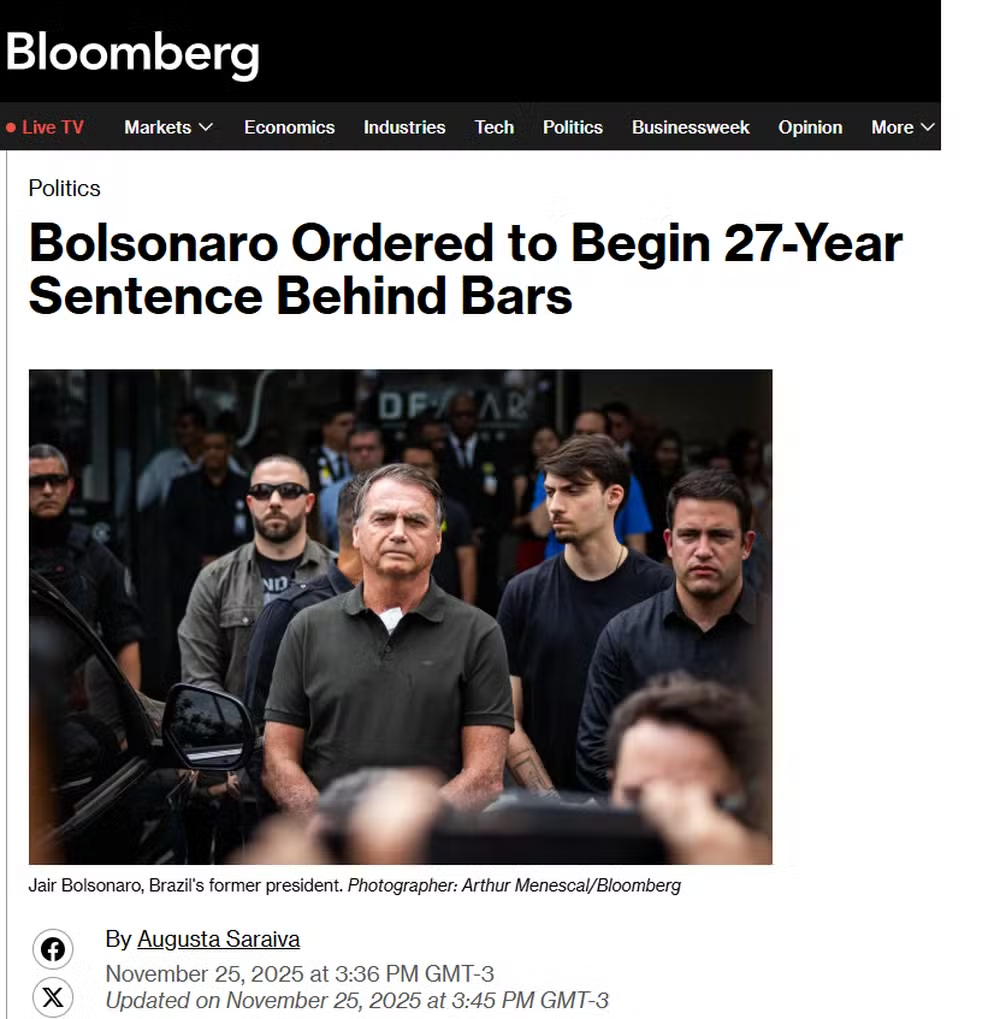Go to the Opinion section

(810, 127)
